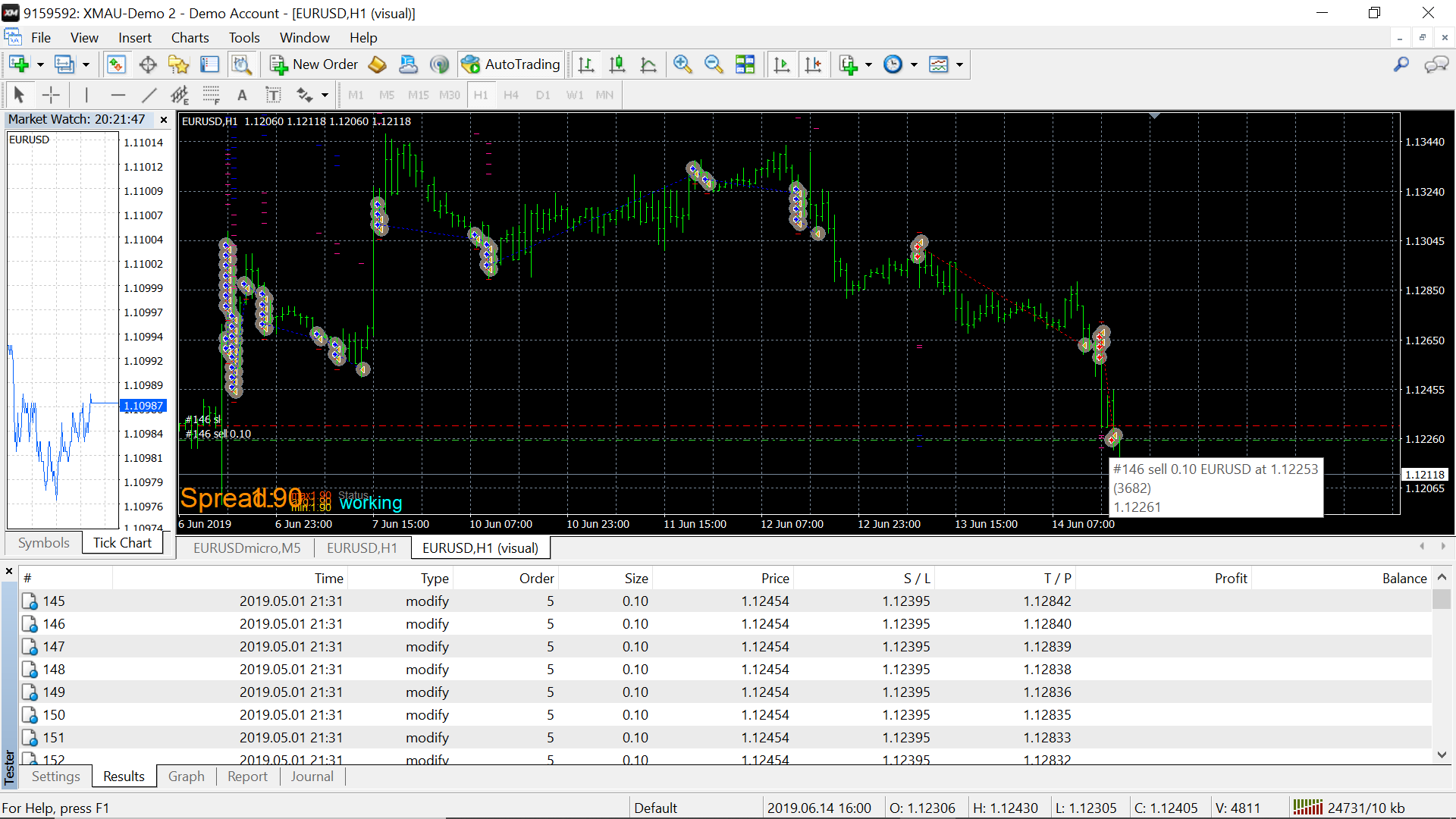The width and height of the screenshot is (1456, 819).
Task: Select the Horizontal Line drawing tool
Action: (x=118, y=95)
